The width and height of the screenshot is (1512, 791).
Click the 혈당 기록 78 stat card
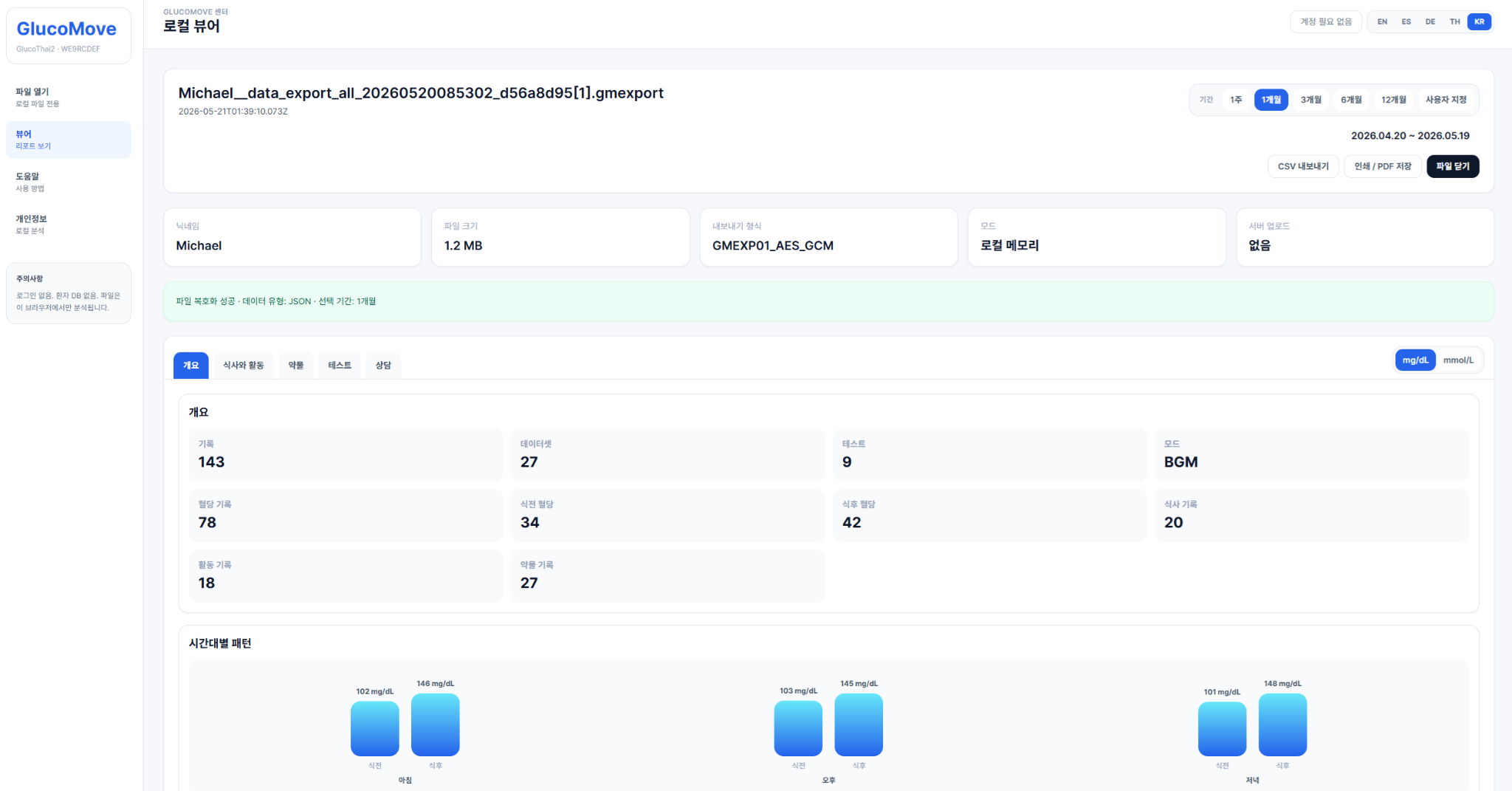[x=346, y=516]
